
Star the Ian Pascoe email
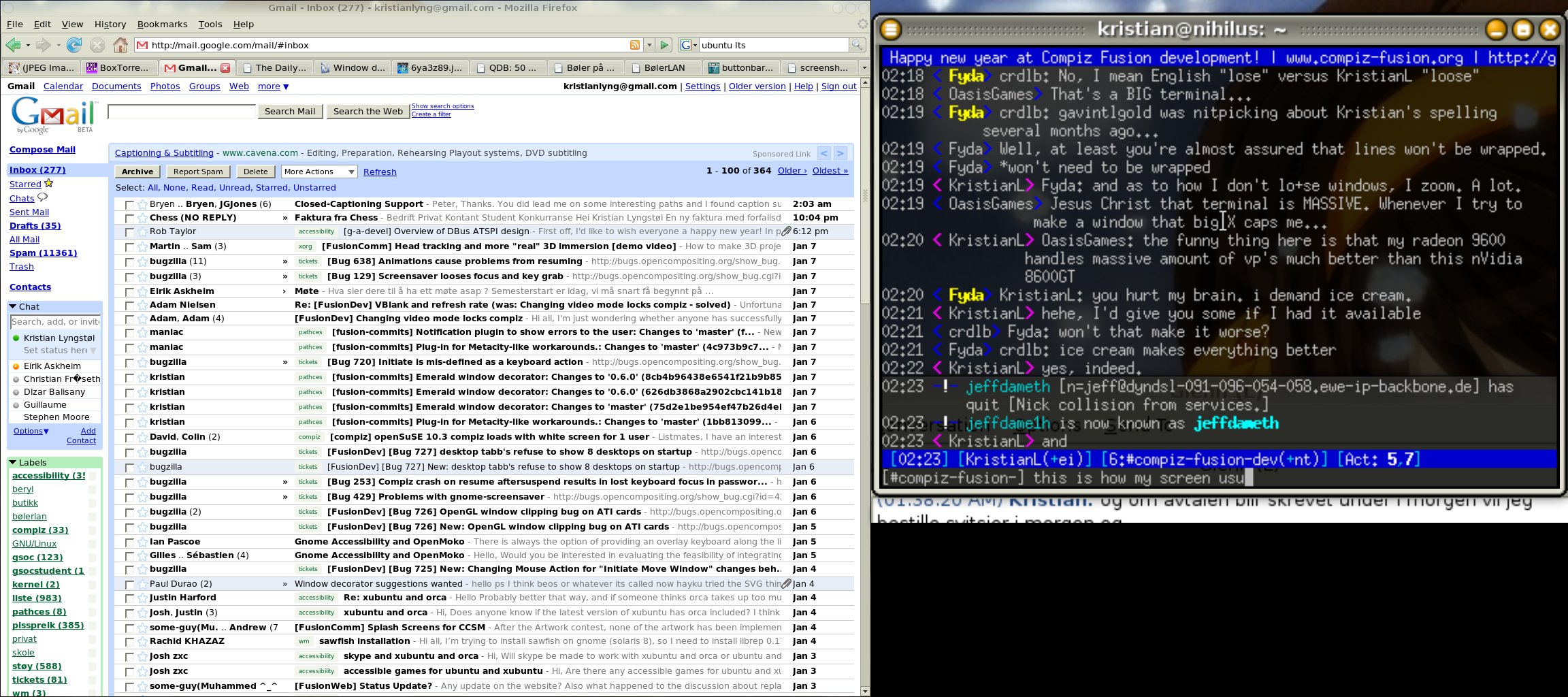(142, 542)
